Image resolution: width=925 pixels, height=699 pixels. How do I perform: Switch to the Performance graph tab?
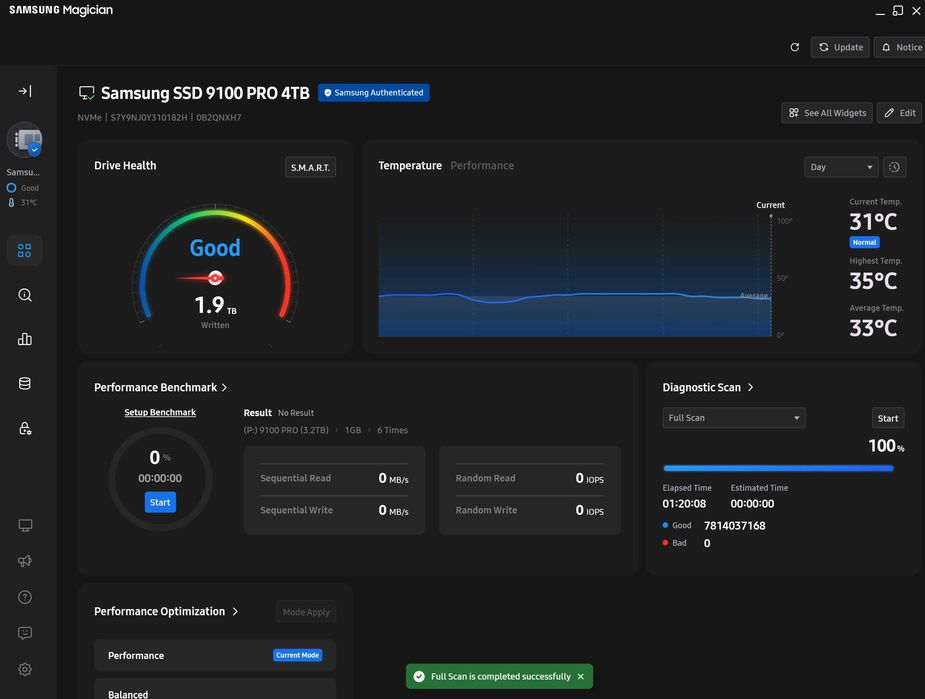pyautogui.click(x=482, y=166)
